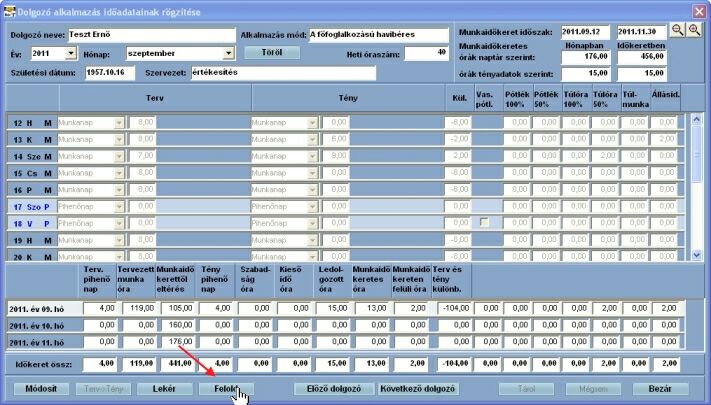Click the Heti óraszám field
The image size is (711, 405).
[426, 54]
